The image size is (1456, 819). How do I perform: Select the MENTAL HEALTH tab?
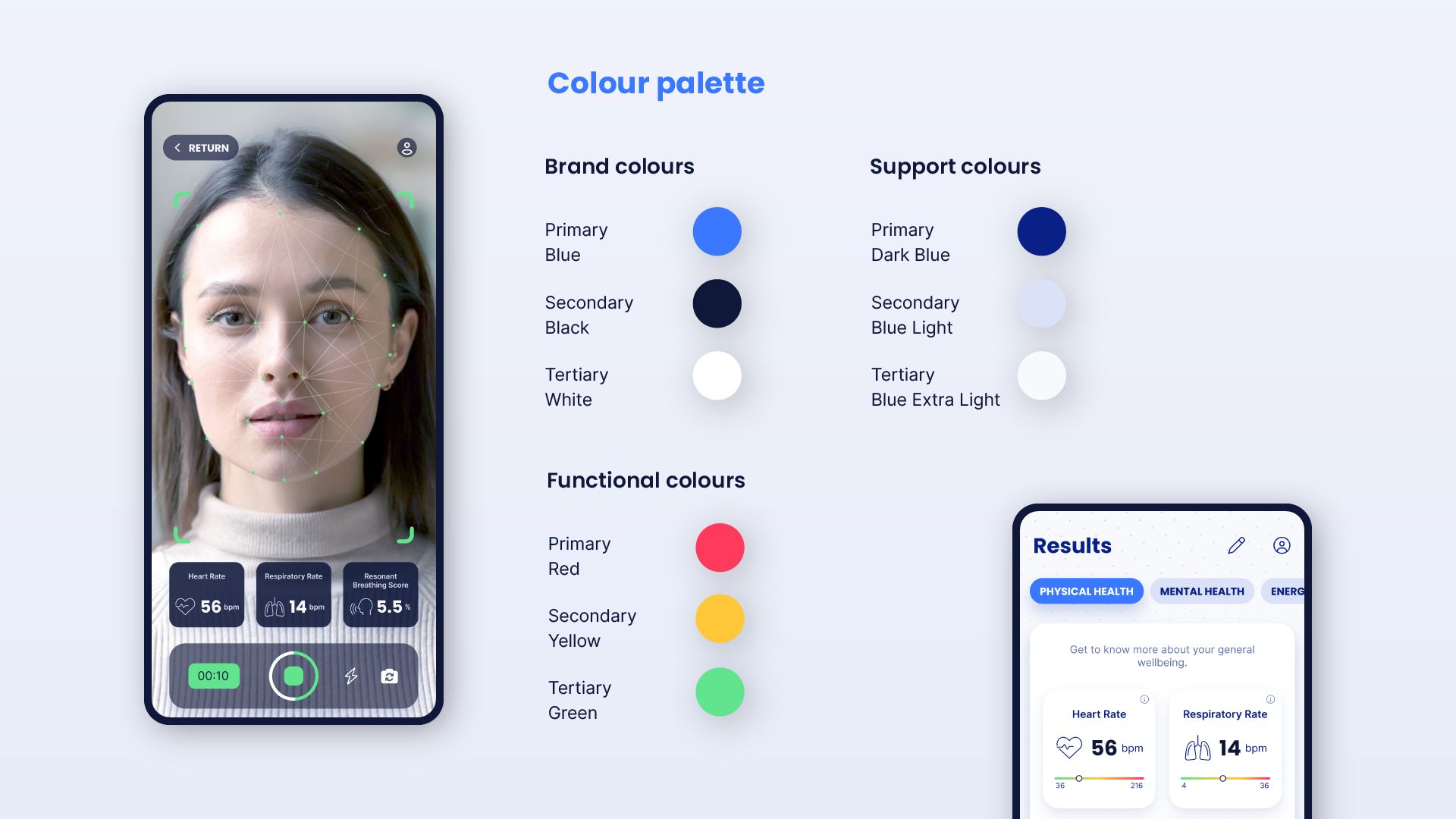coord(1200,591)
